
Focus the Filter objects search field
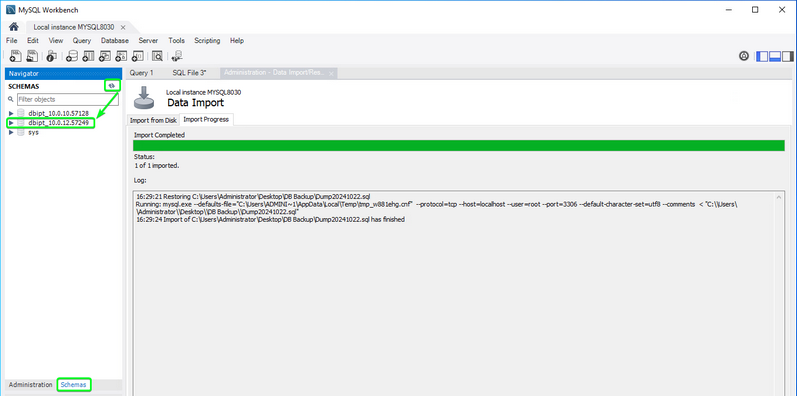click(x=68, y=99)
